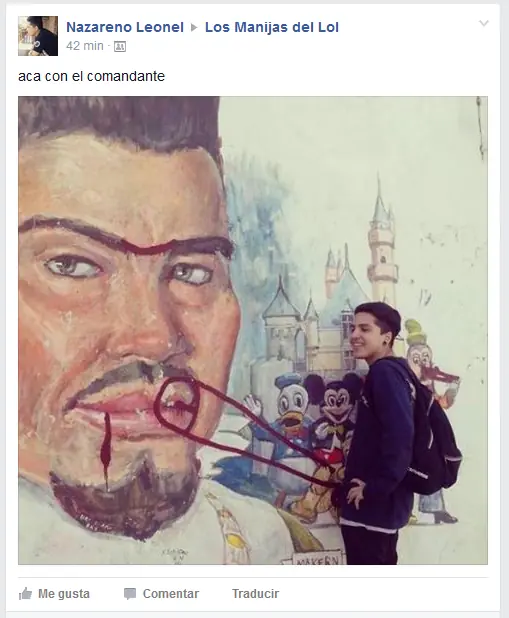Select the caption text aca con el comandante
Viewport: 509px width, 618px height.
91,76
